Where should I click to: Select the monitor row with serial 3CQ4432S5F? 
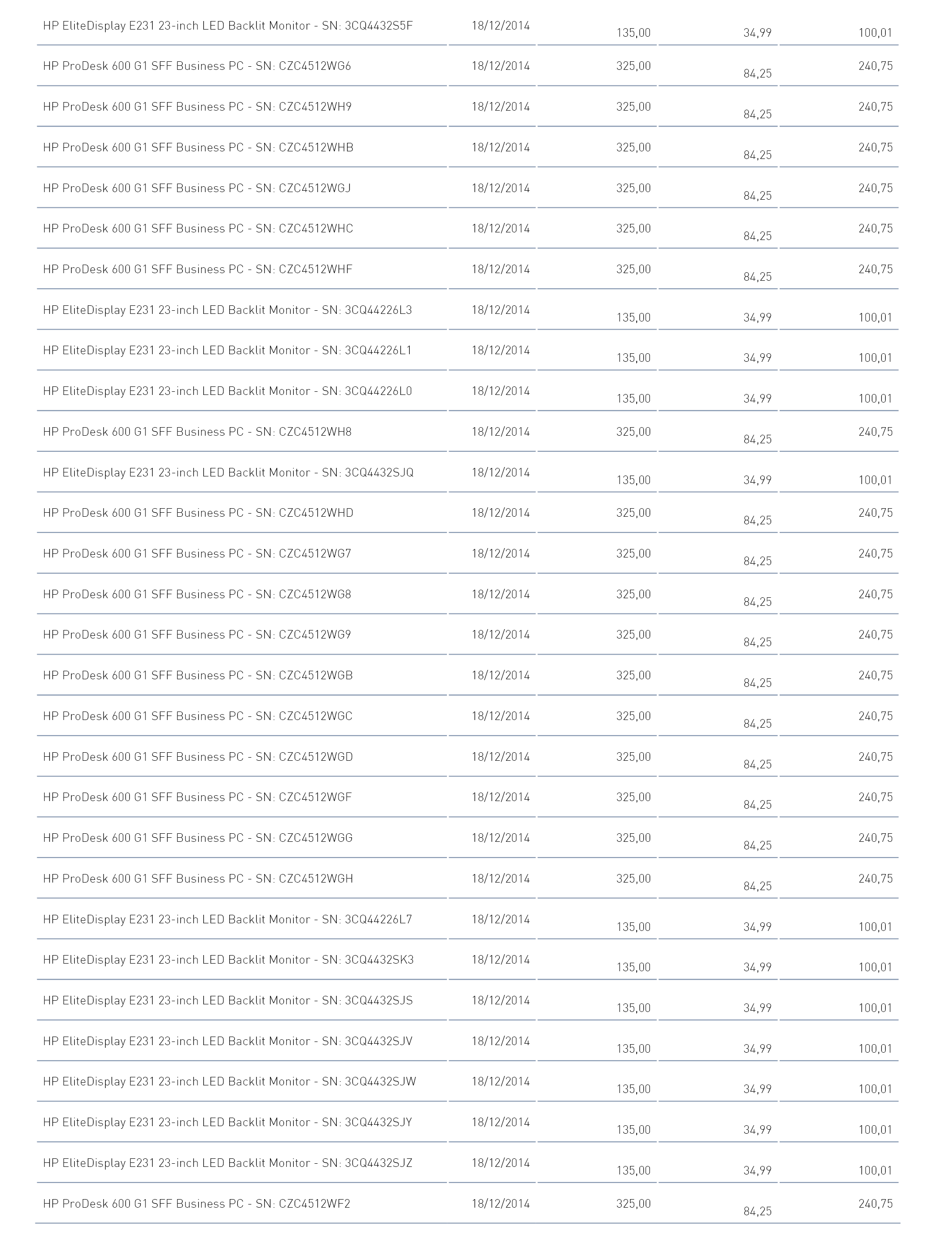click(x=468, y=26)
